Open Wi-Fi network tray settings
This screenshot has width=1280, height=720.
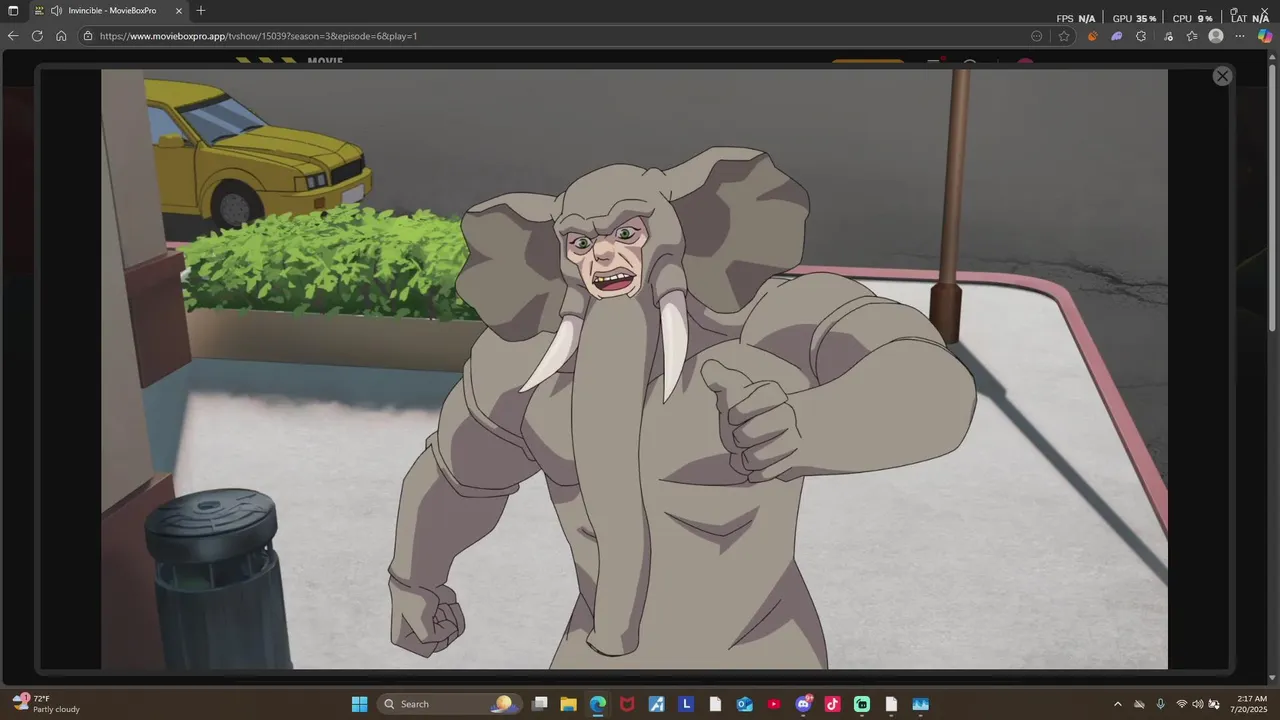pyautogui.click(x=1182, y=704)
